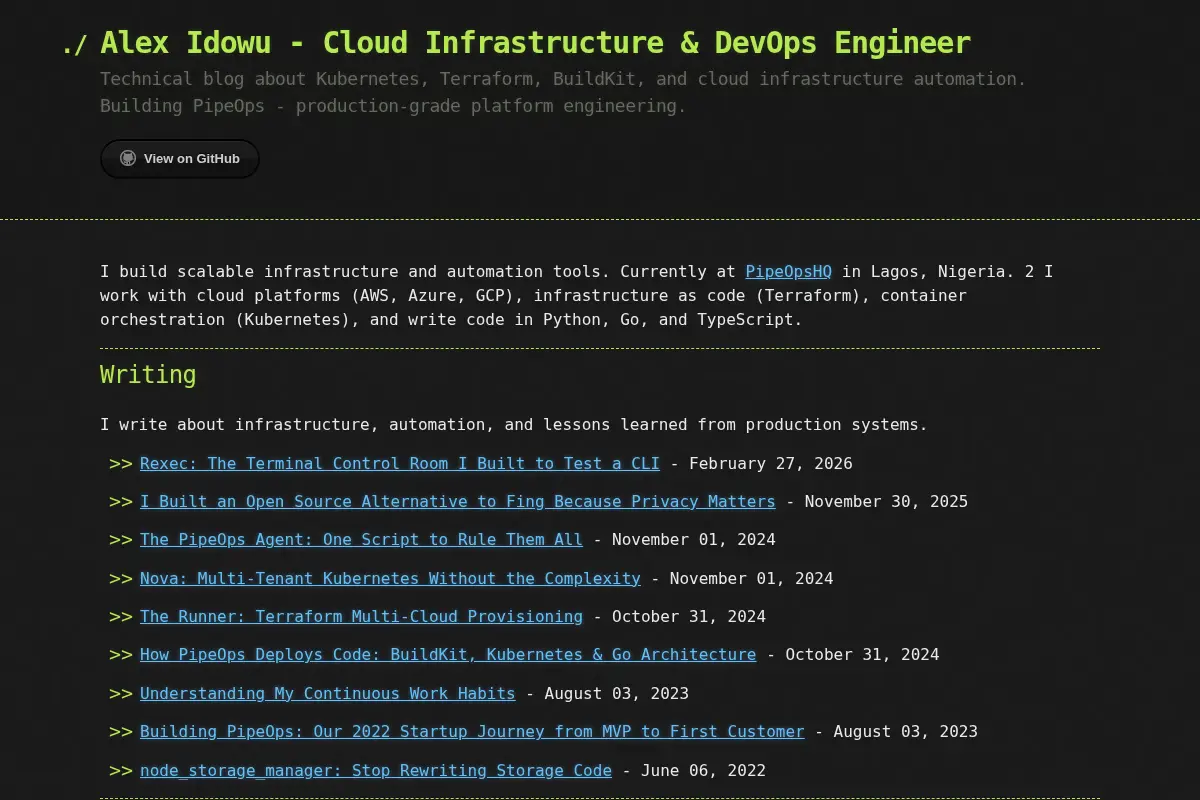
Task: Open Building PipeOps 2022 Startup Journey post
Action: click(472, 732)
